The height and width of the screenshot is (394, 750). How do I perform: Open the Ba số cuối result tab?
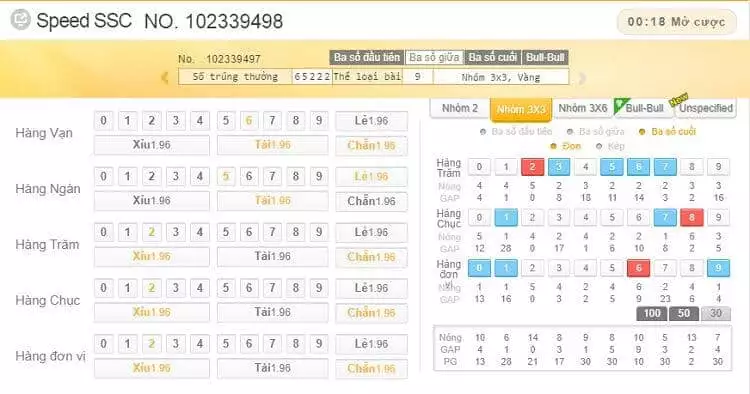[493, 57]
